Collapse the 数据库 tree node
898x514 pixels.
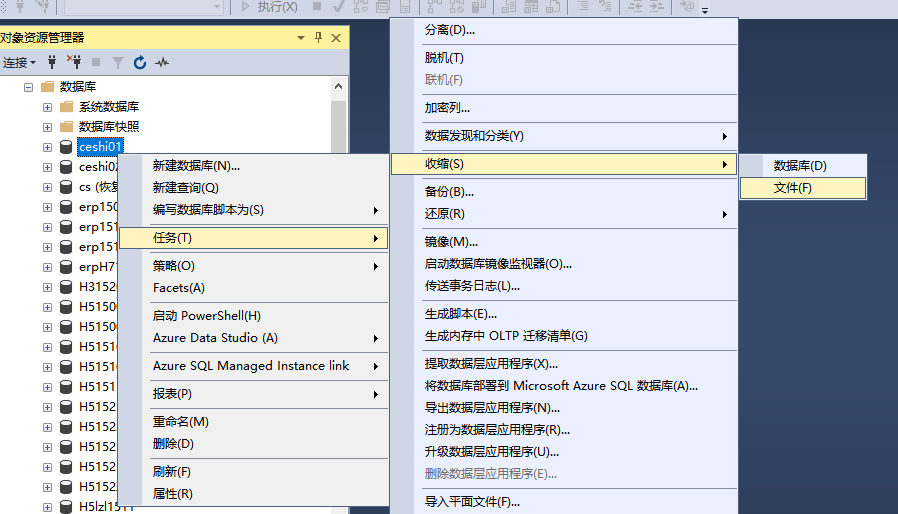28,87
